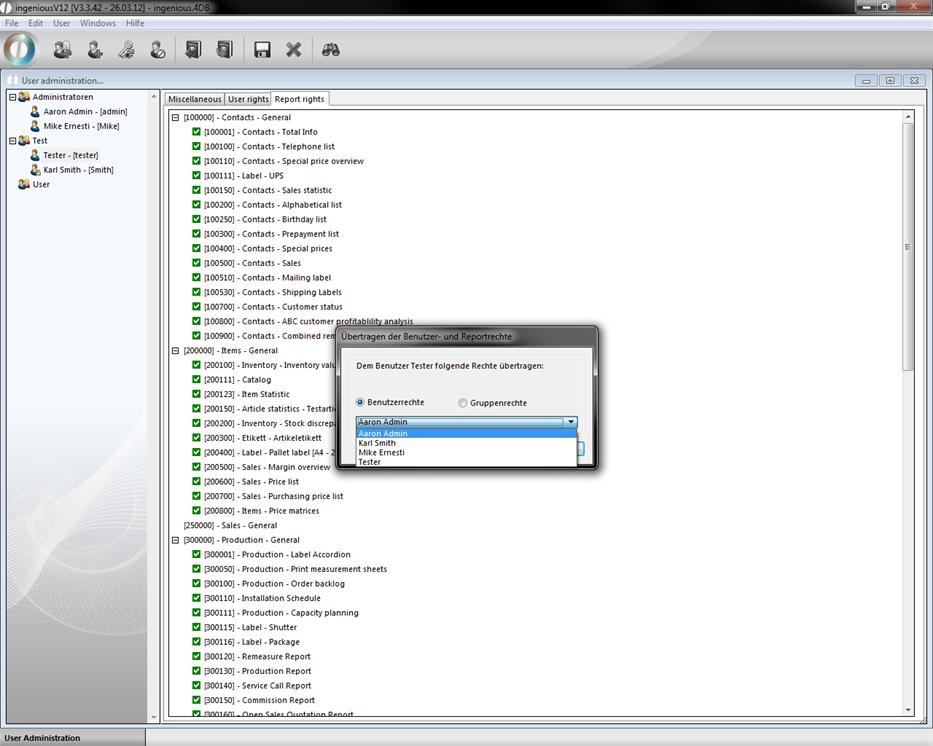Image resolution: width=933 pixels, height=746 pixels.
Task: Click the add user toolbar icon
Action: [95, 50]
